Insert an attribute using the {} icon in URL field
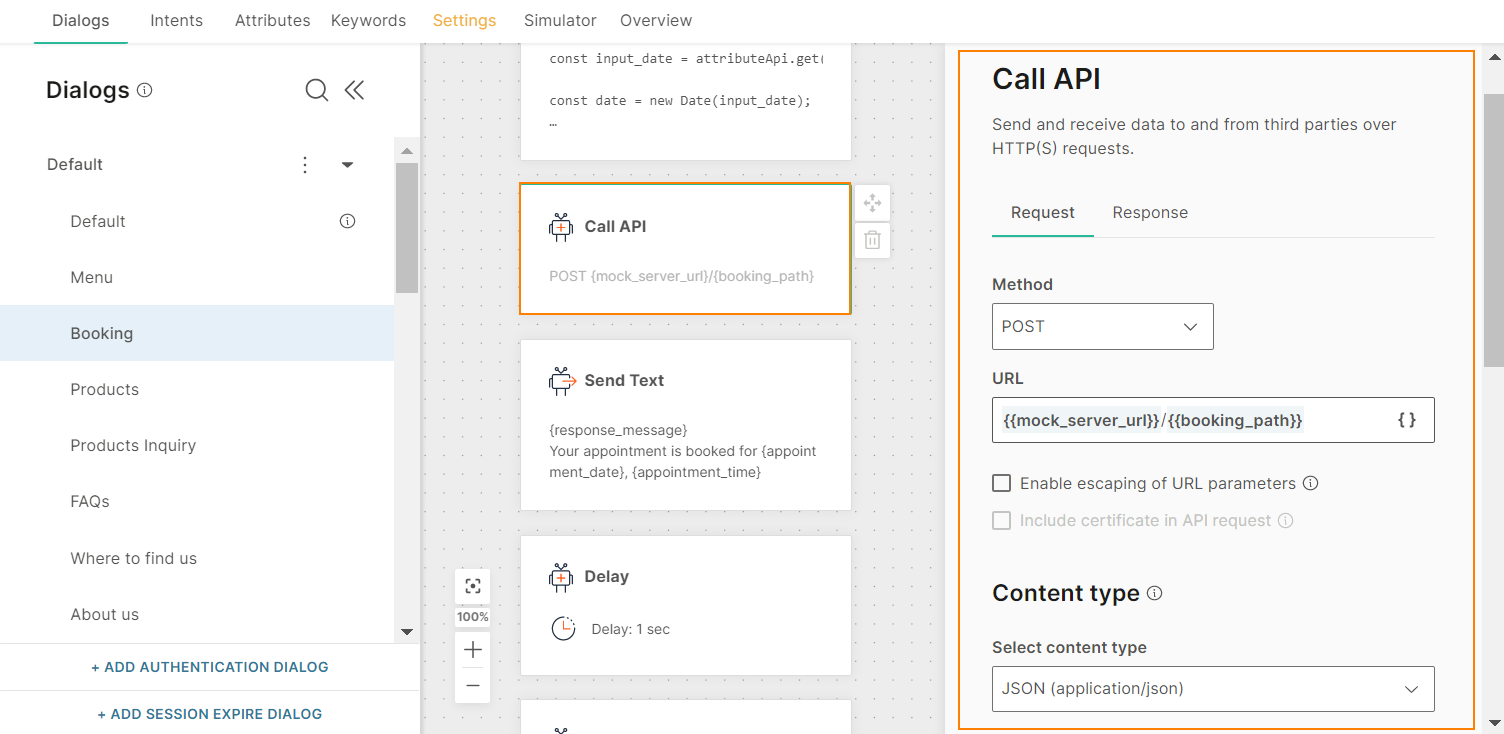The height and width of the screenshot is (734, 1504). (1407, 420)
